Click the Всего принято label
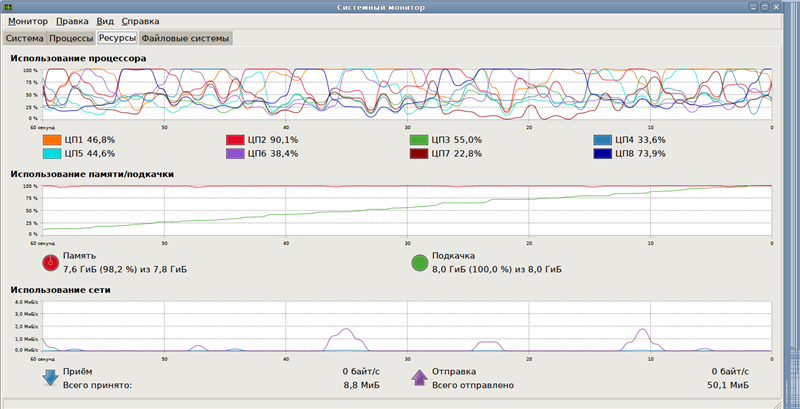The width and height of the screenshot is (800, 409). (97, 386)
